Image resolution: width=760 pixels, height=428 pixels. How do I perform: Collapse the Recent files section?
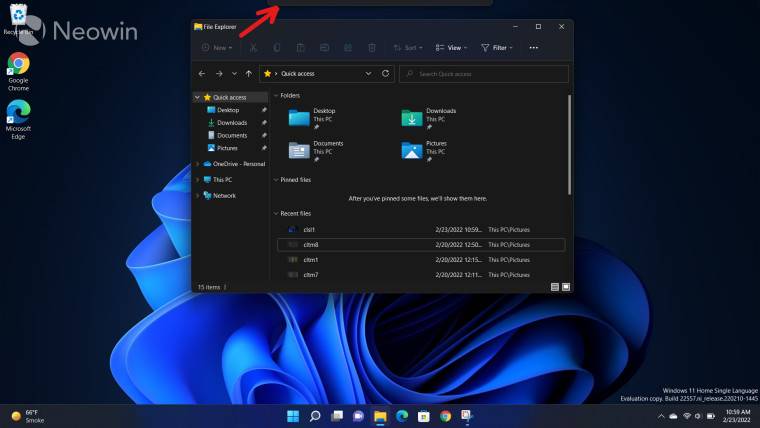tap(276, 213)
